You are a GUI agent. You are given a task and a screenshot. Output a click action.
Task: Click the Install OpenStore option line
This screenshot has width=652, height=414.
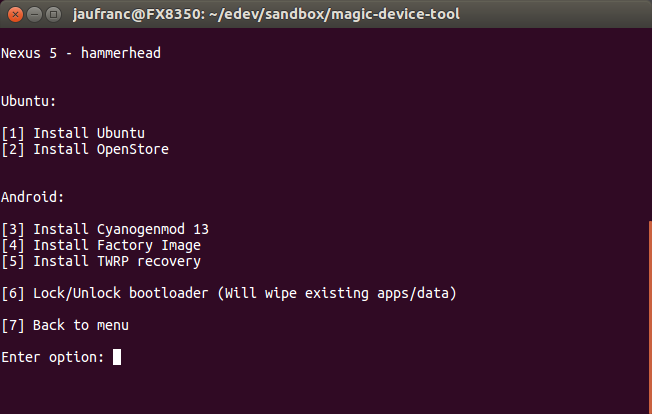pos(85,150)
